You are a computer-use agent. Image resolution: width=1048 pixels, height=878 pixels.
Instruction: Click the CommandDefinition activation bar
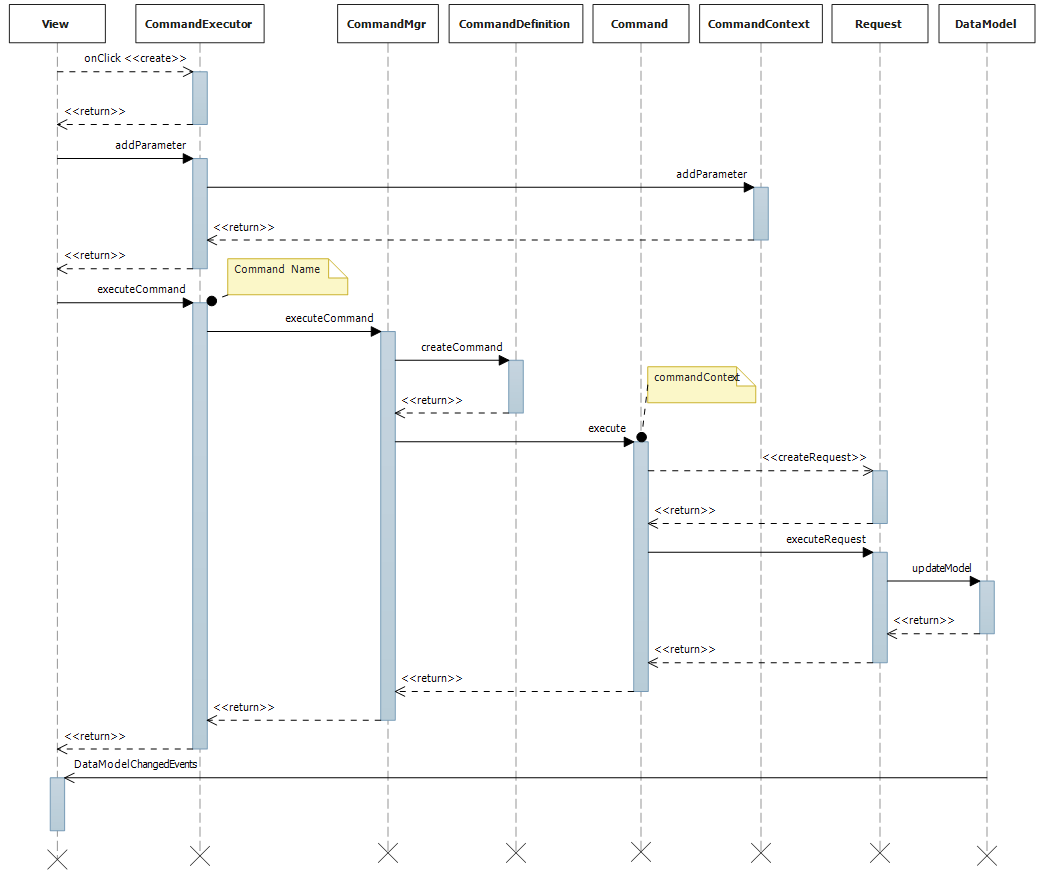pos(515,387)
